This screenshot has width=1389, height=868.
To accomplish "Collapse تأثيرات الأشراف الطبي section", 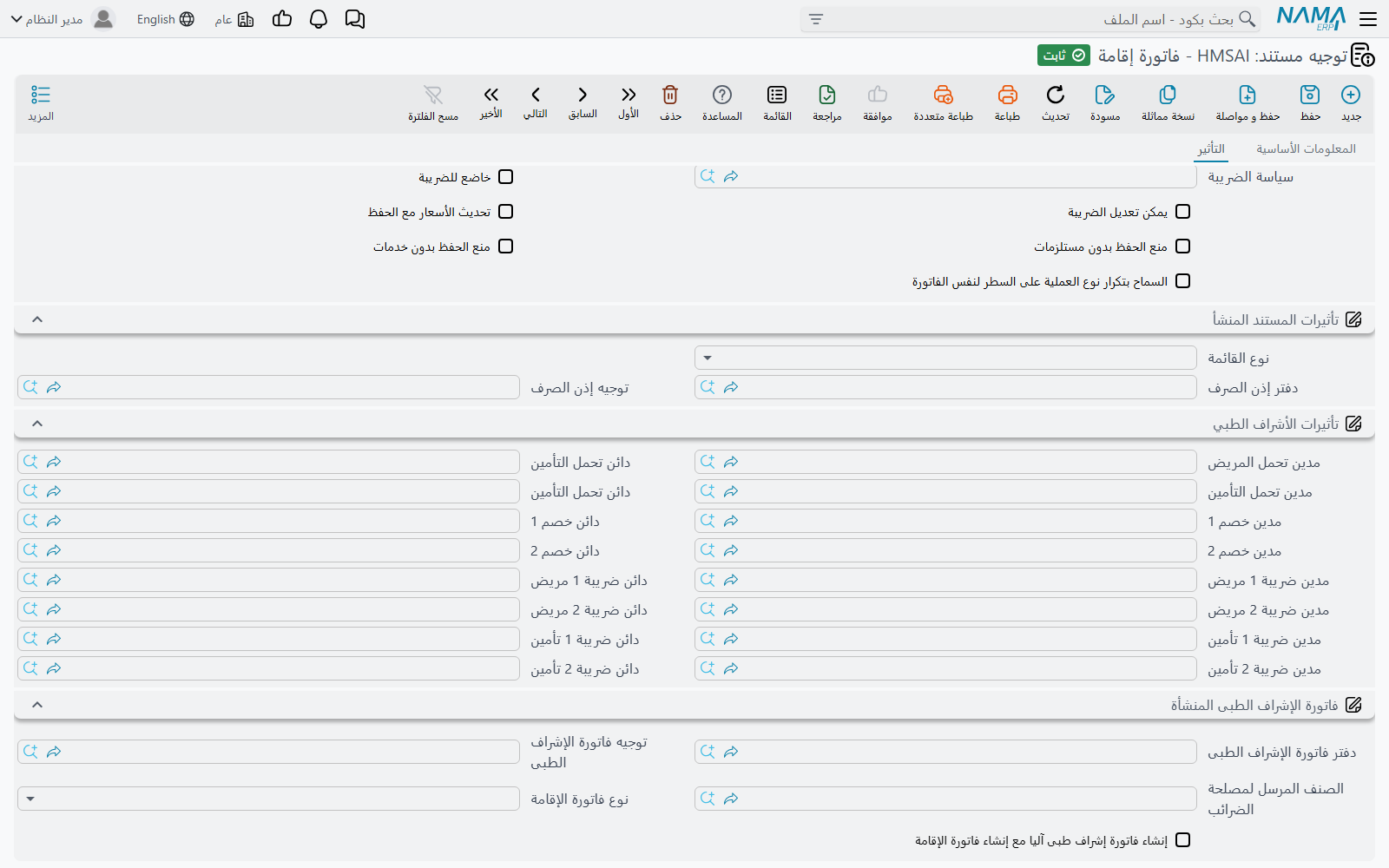I will click(37, 424).
